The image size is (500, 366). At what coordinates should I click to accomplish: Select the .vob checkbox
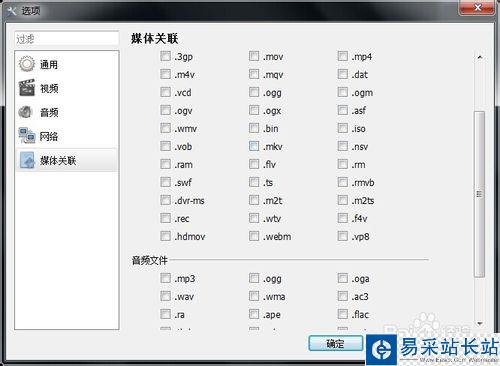(x=165, y=146)
